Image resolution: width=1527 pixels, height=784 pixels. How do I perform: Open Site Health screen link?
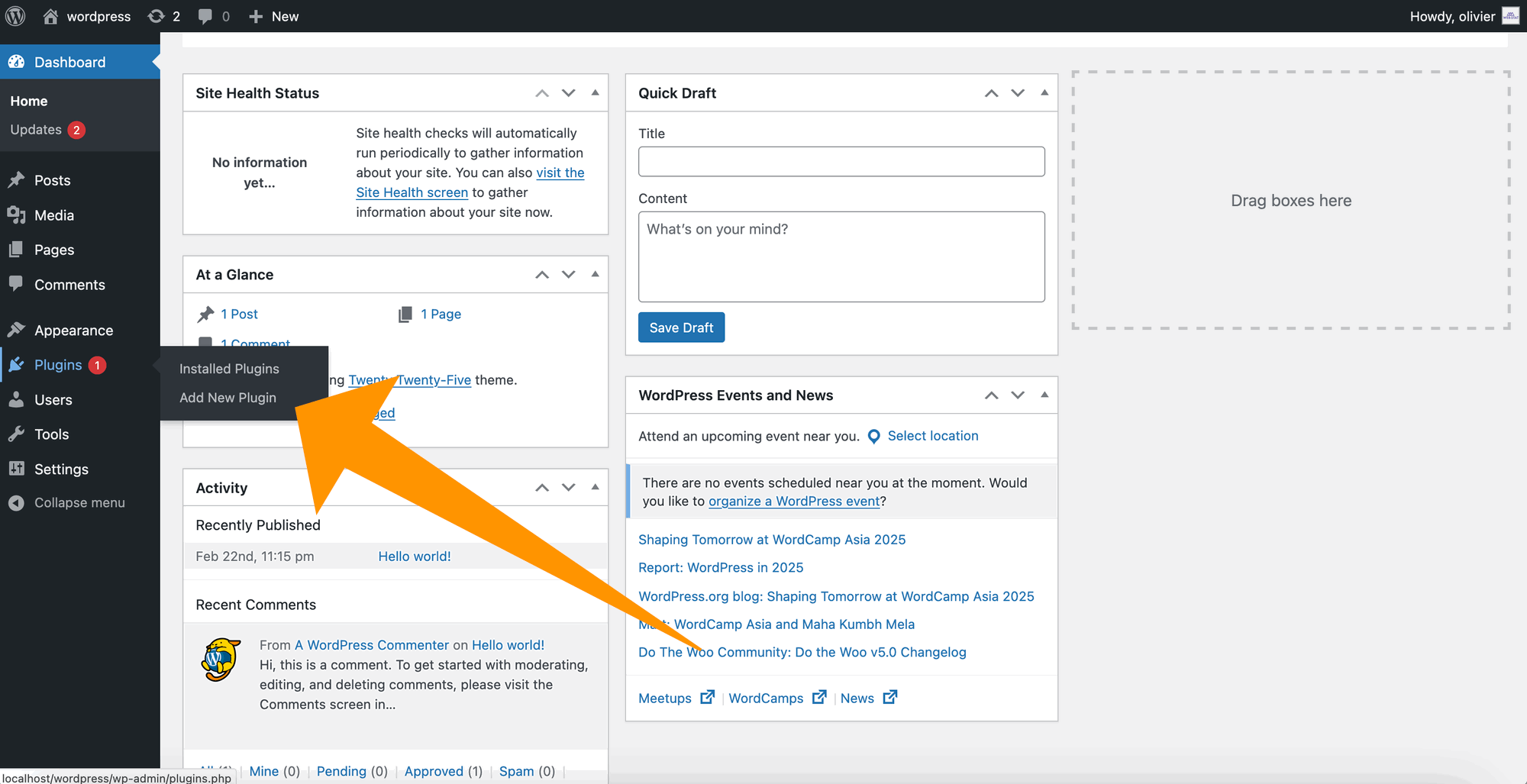tap(412, 192)
